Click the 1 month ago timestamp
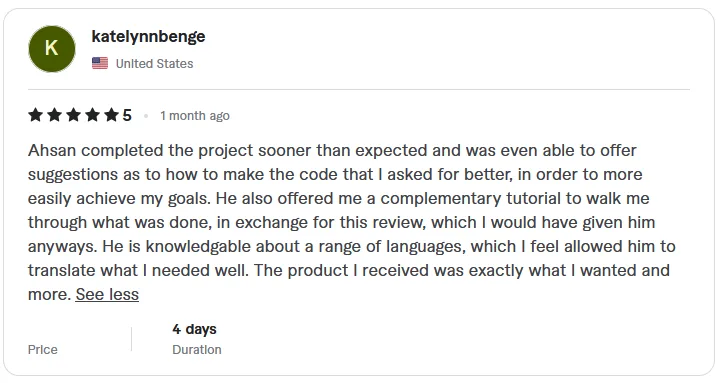The image size is (725, 383). 195,116
